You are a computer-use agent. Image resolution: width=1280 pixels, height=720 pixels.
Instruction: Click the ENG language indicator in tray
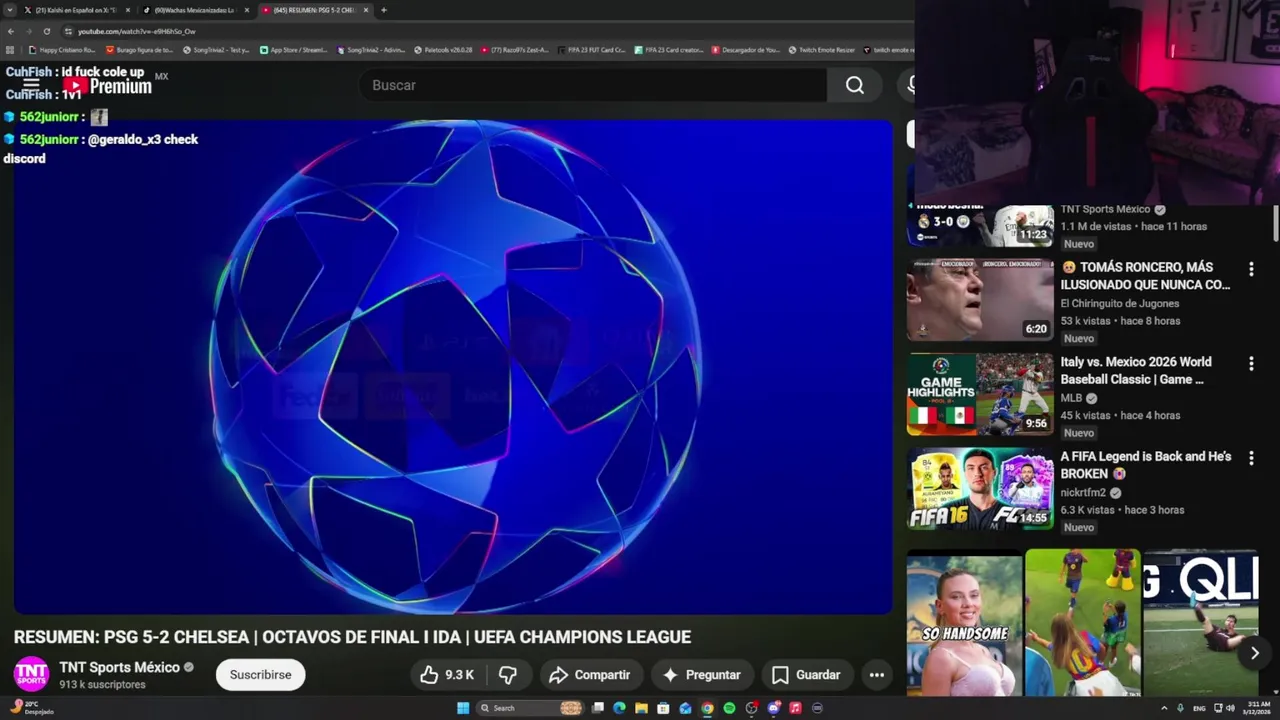coord(1199,708)
